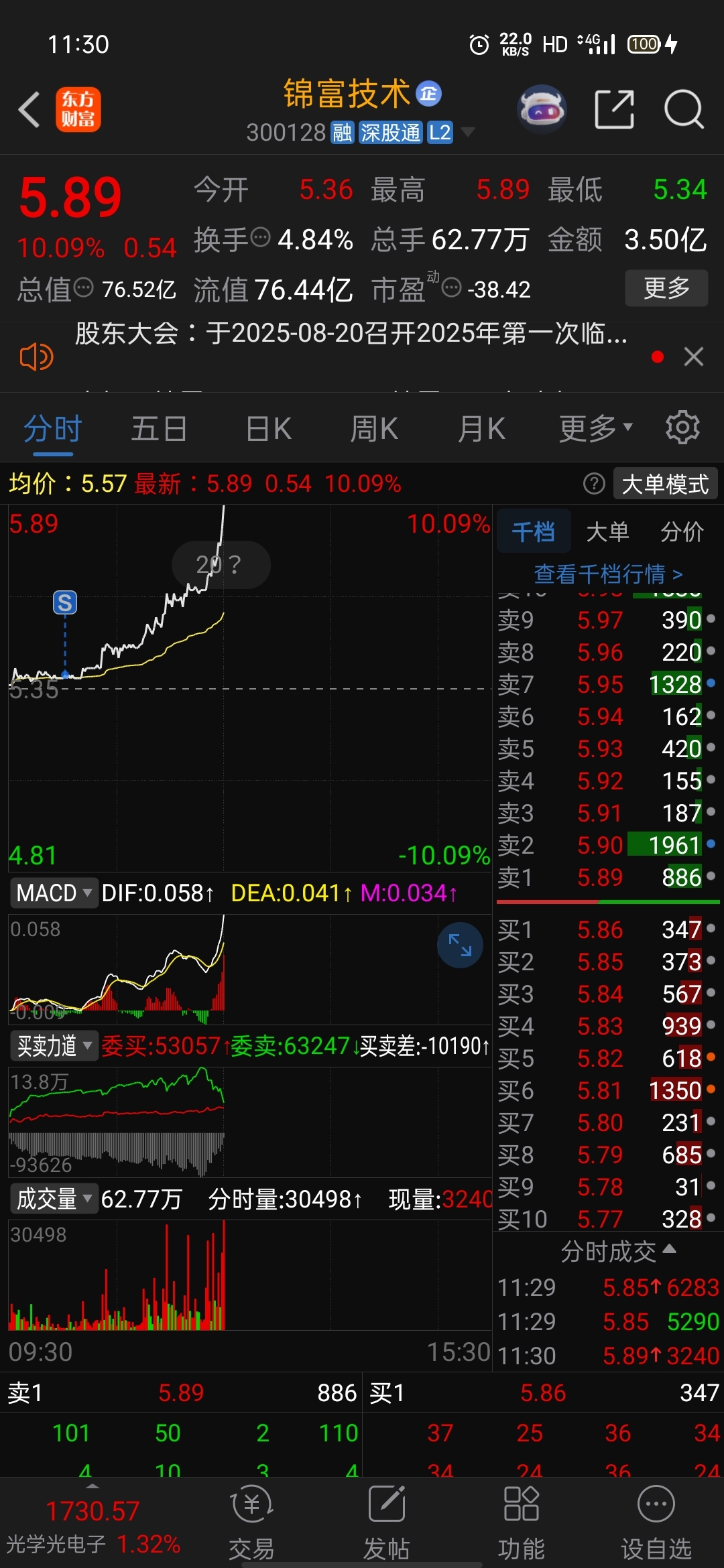Switch to 月K tab
Image resolution: width=724 pixels, height=1568 pixels.
[x=481, y=429]
